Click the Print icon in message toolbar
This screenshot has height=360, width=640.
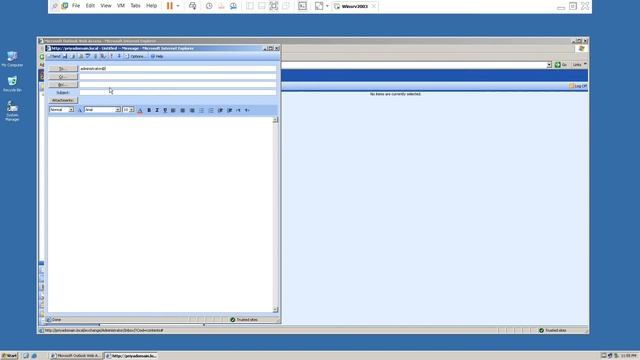[x=73, y=56]
